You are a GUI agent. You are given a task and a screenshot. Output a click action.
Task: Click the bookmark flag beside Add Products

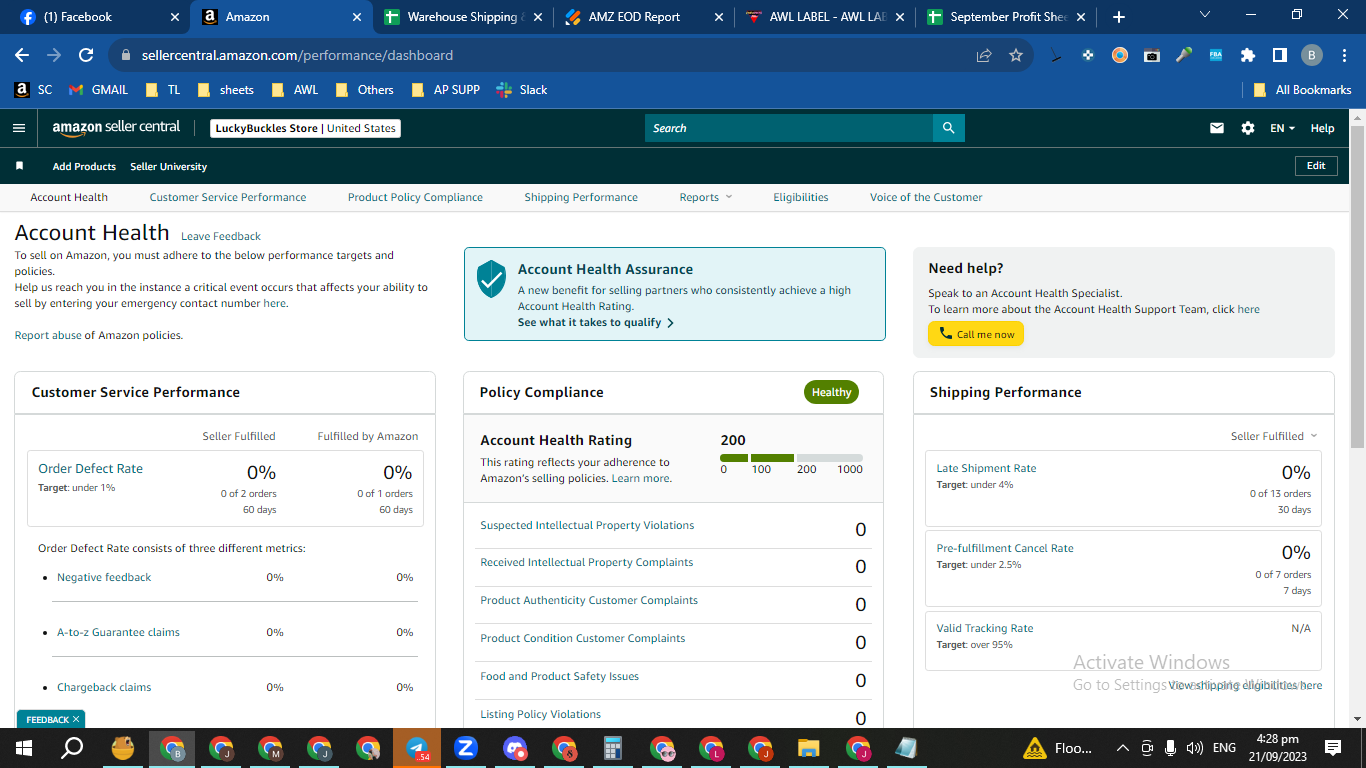point(19,166)
